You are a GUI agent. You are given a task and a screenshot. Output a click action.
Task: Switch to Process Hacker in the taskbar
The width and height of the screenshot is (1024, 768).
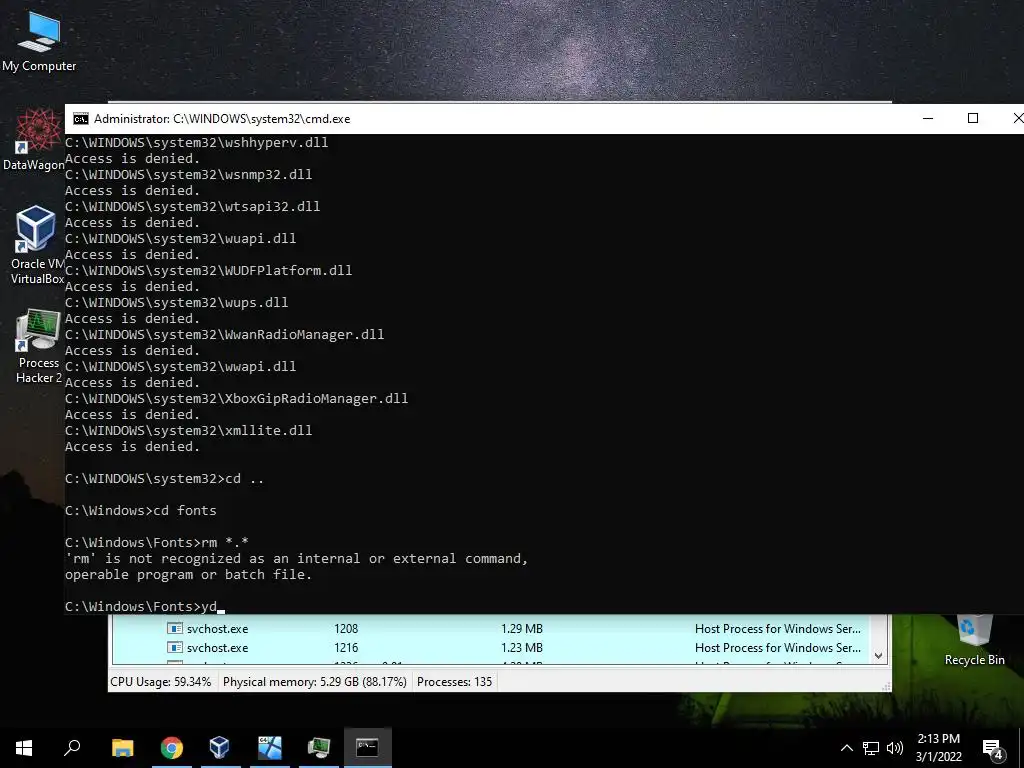(319, 747)
